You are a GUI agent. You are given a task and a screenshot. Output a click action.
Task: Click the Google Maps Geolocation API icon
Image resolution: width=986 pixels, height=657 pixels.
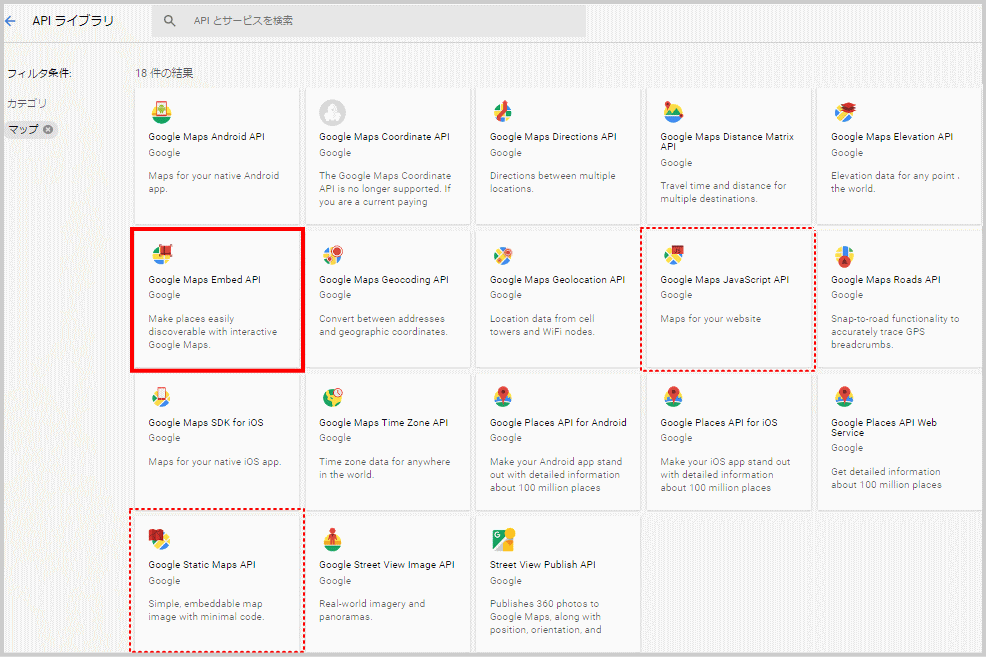[503, 255]
